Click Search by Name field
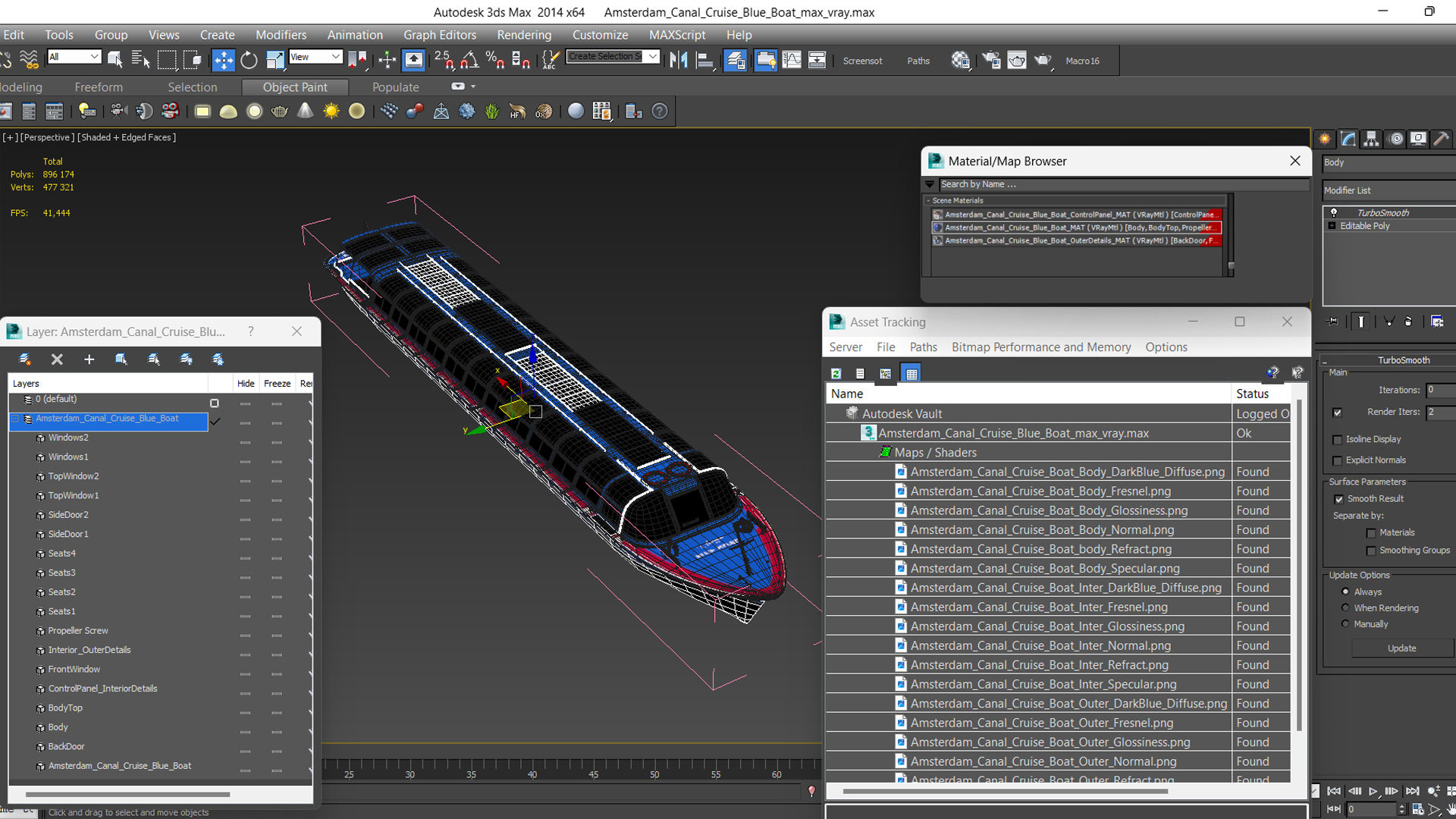1456x819 pixels. coord(1123,184)
